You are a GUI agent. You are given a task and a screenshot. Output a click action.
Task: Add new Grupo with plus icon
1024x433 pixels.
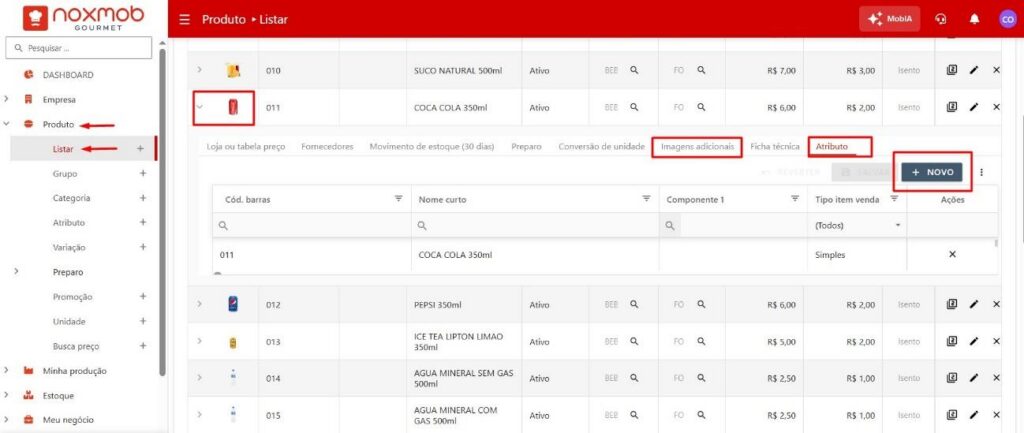[x=142, y=173]
